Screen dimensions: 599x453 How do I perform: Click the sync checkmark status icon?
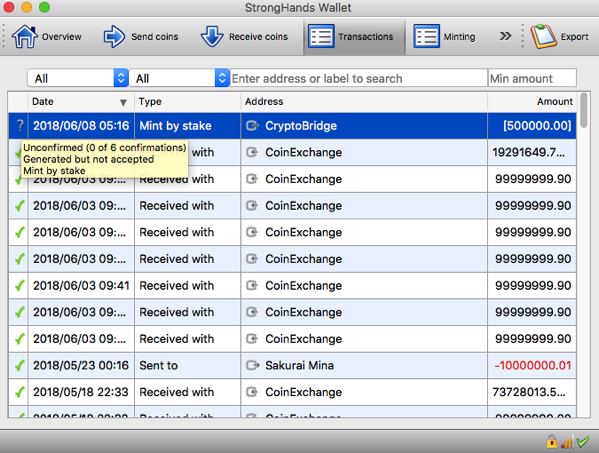(x=583, y=442)
